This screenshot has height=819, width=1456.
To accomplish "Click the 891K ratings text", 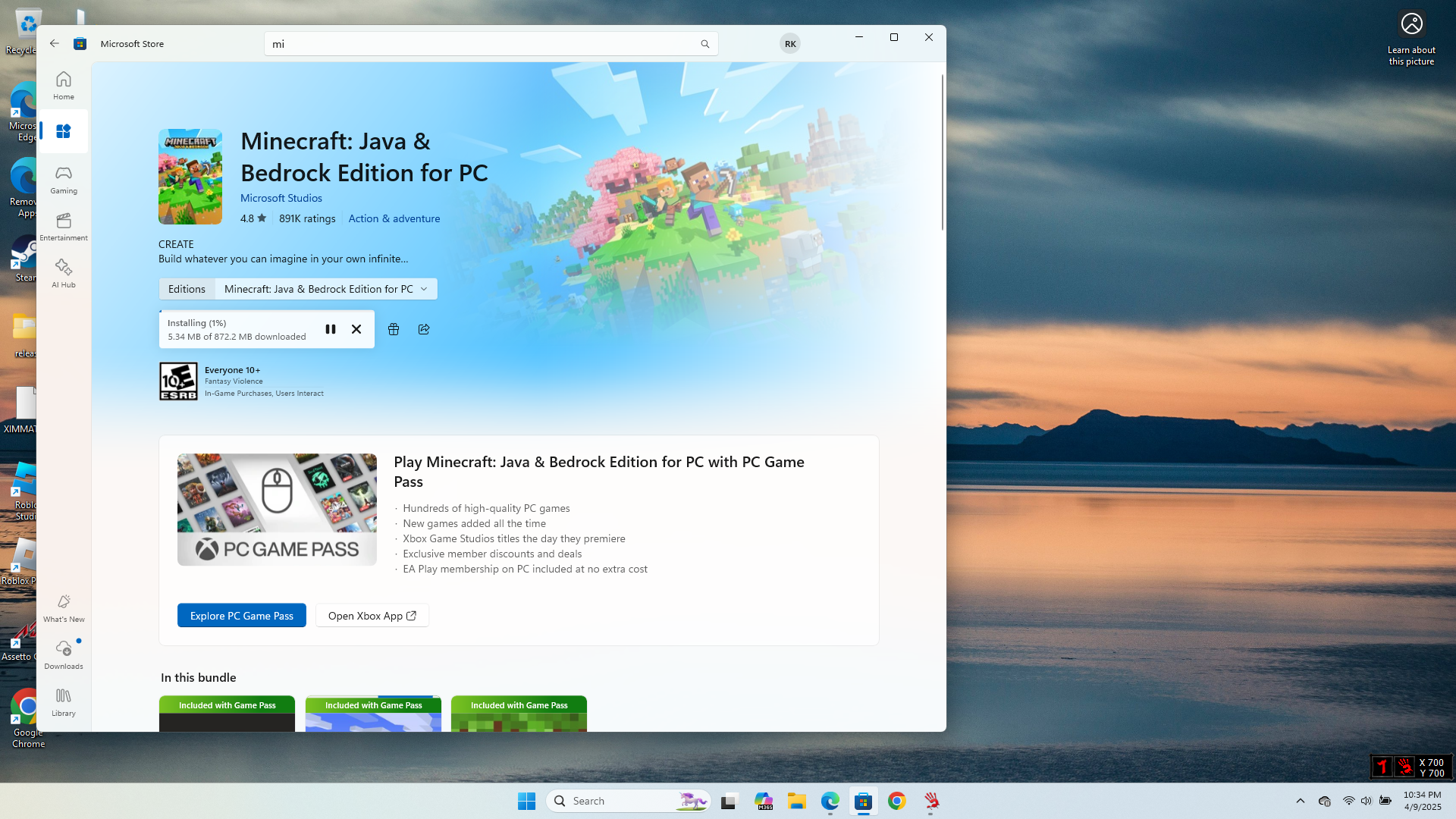I will (x=307, y=218).
